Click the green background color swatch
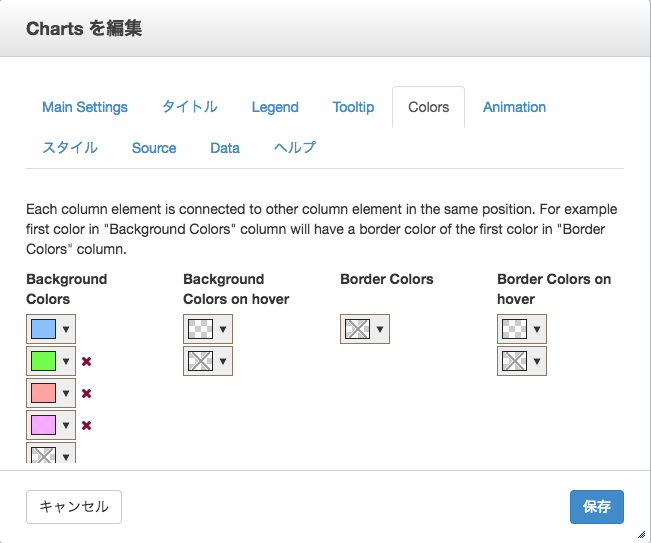This screenshot has height=543, width=651. point(44,361)
